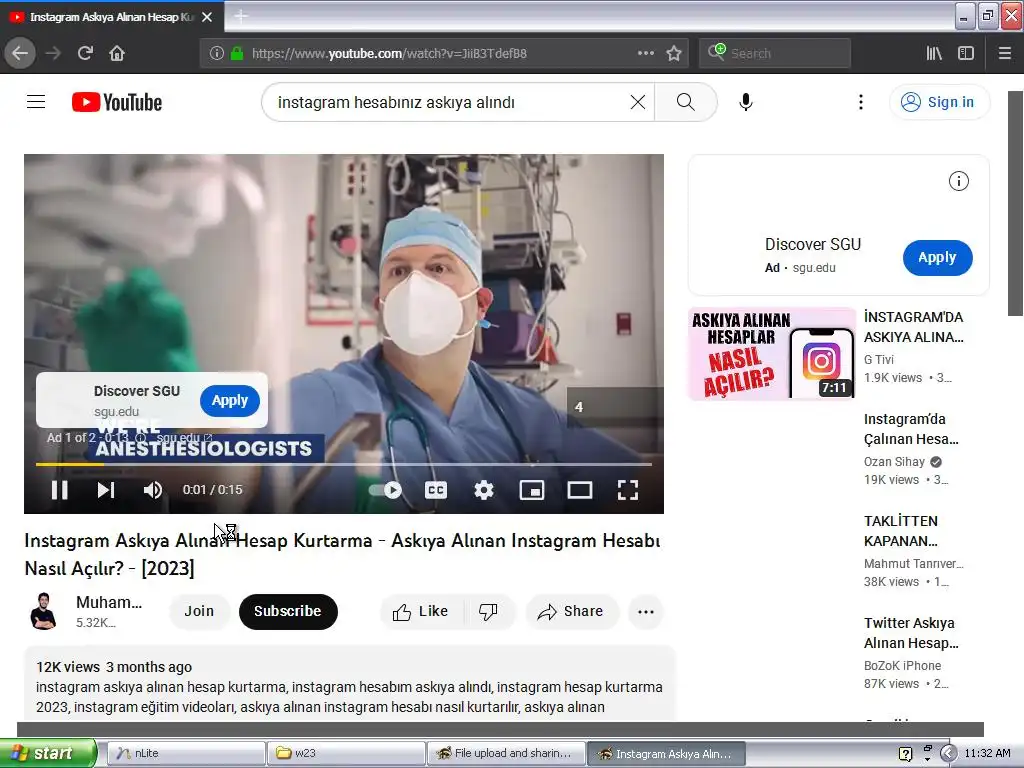Skip to the next video

coord(106,490)
